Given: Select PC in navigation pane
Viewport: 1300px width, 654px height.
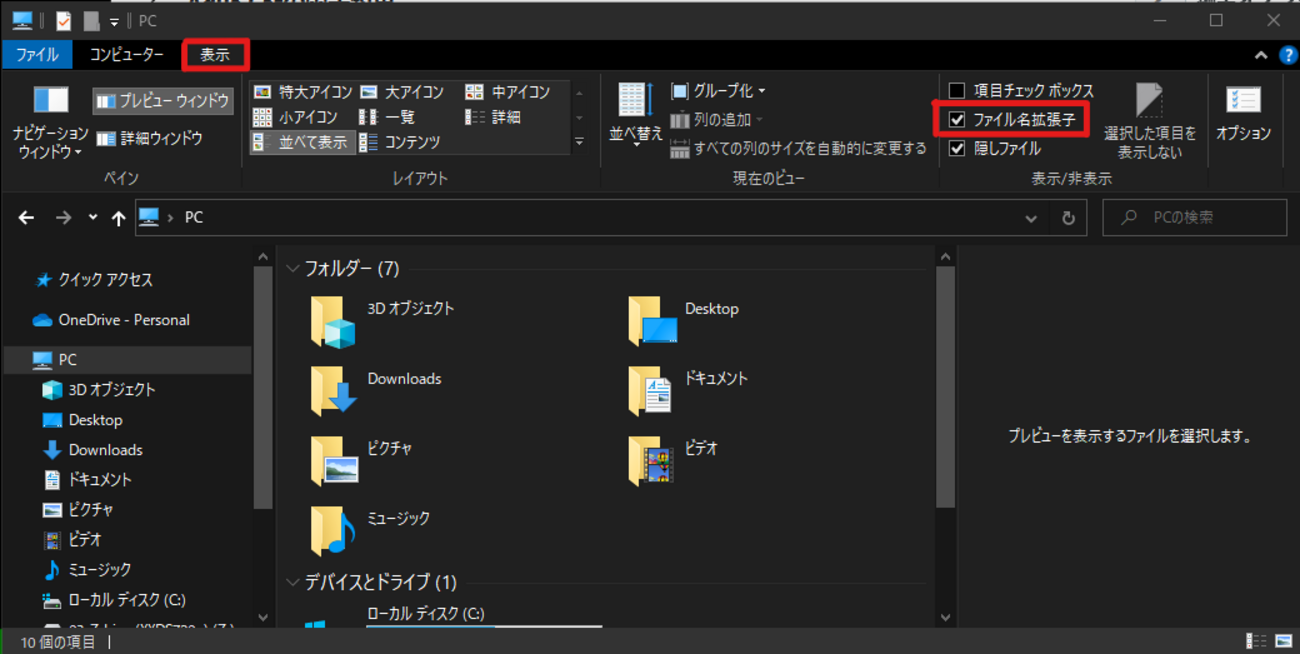Looking at the screenshot, I should [127, 360].
